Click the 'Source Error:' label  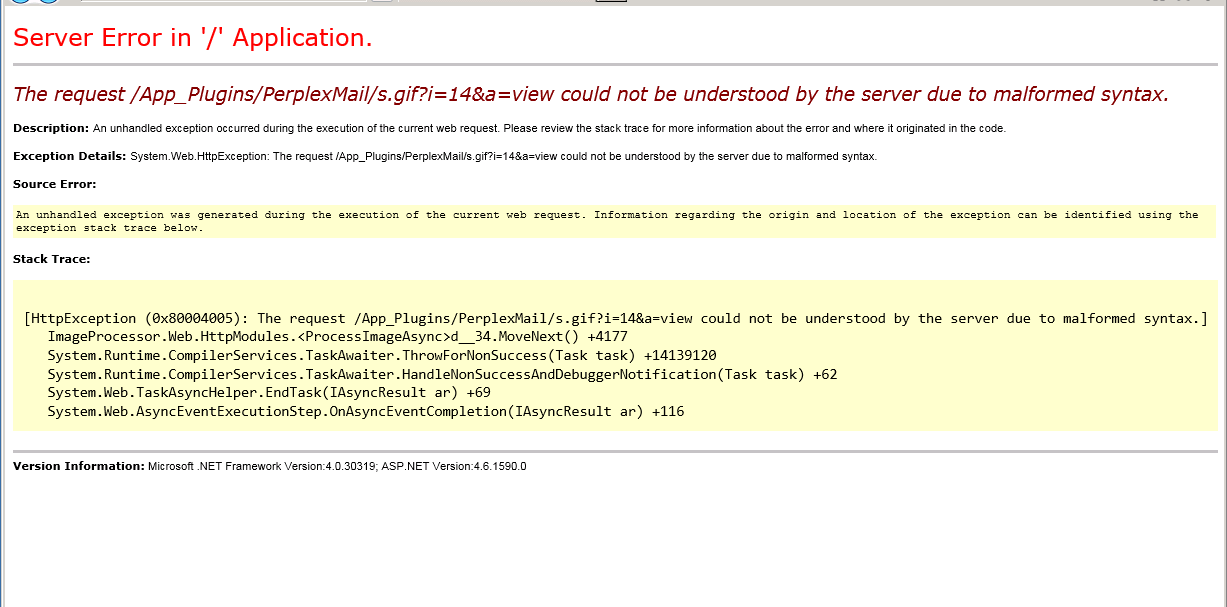point(55,184)
